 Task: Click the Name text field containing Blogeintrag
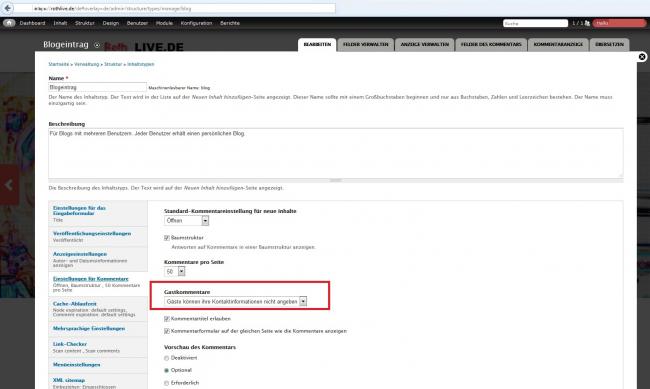point(97,88)
